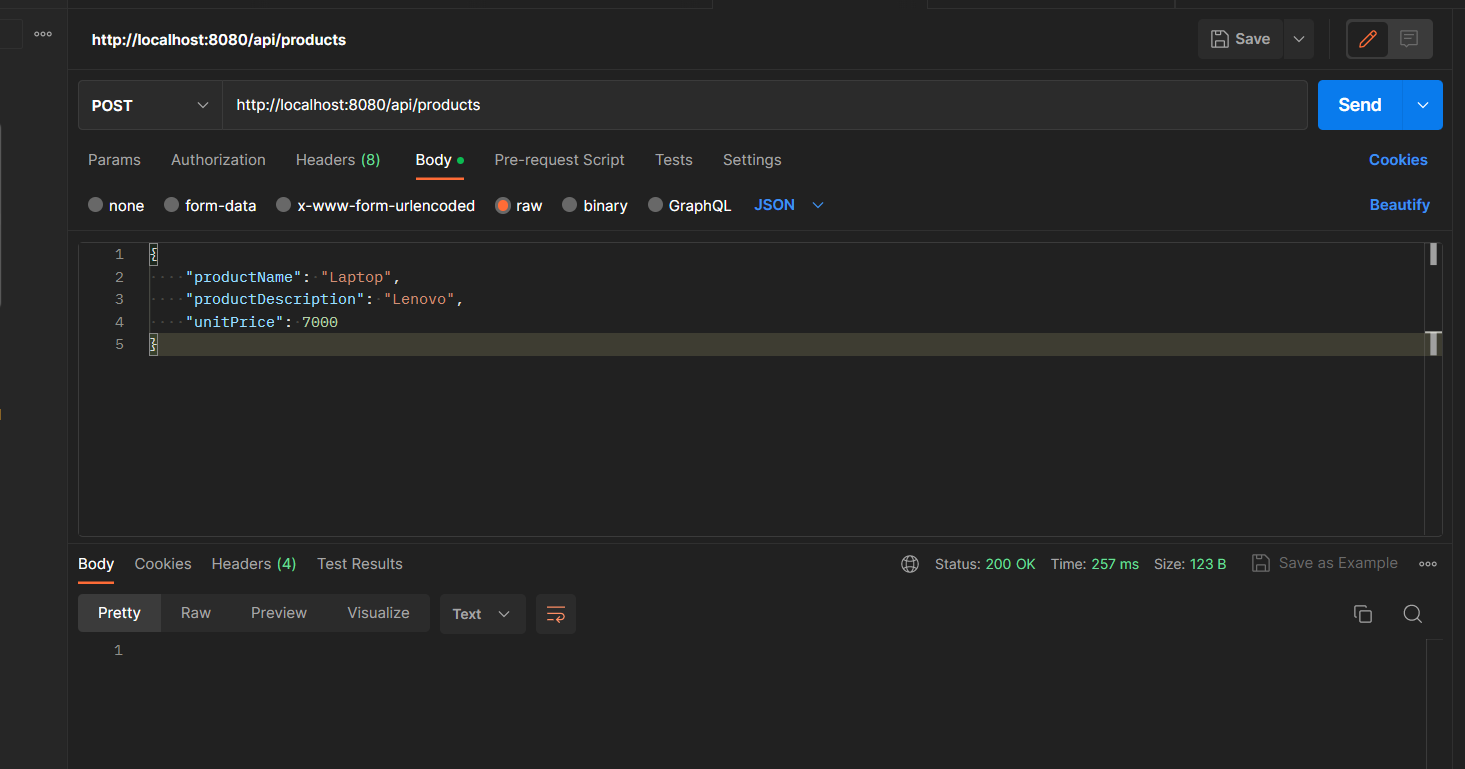Copy the response body using copy icon
1465x769 pixels.
[x=1362, y=613]
